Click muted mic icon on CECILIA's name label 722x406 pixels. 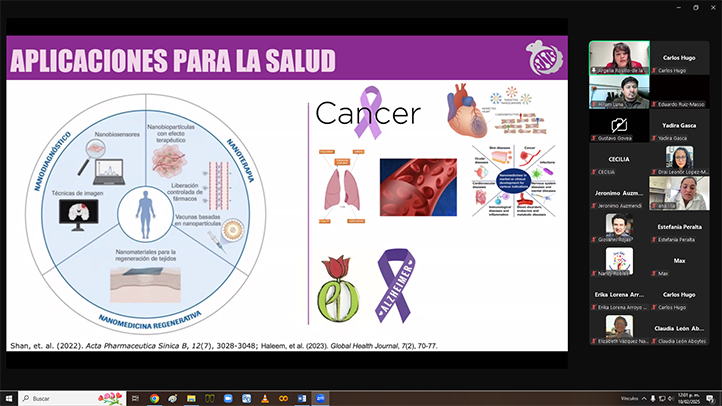point(594,172)
